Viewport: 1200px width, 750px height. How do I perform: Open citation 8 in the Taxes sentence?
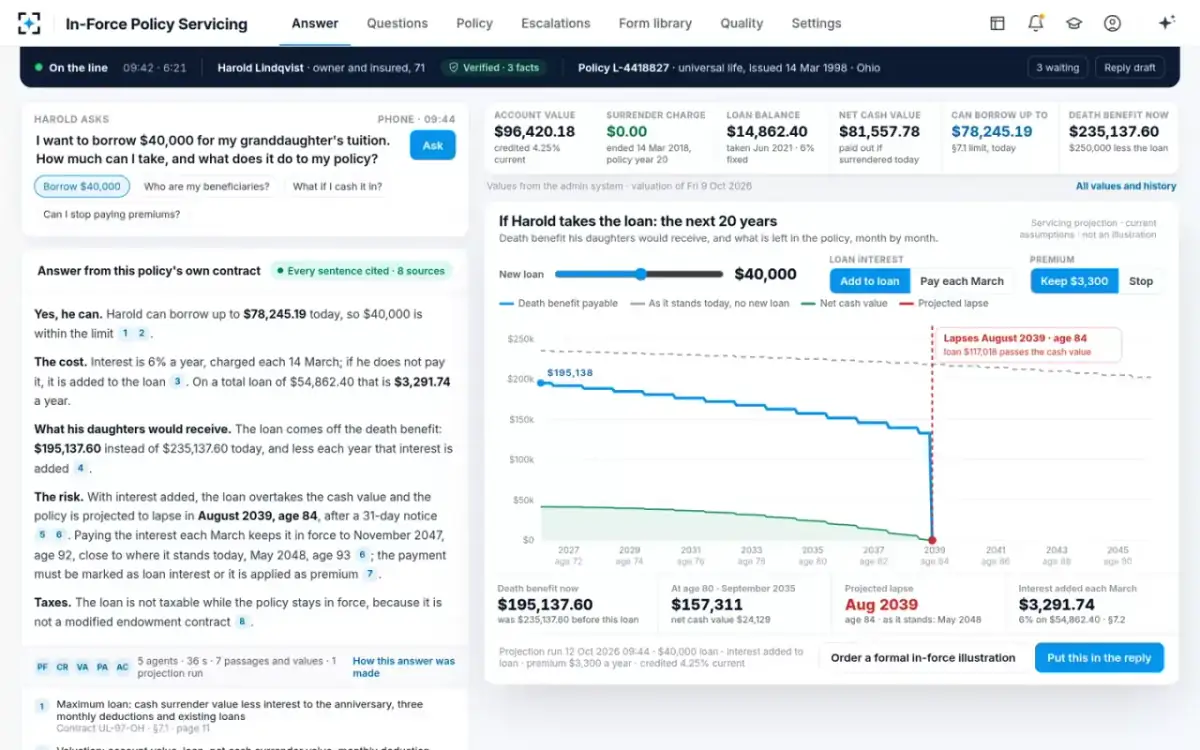click(x=241, y=622)
